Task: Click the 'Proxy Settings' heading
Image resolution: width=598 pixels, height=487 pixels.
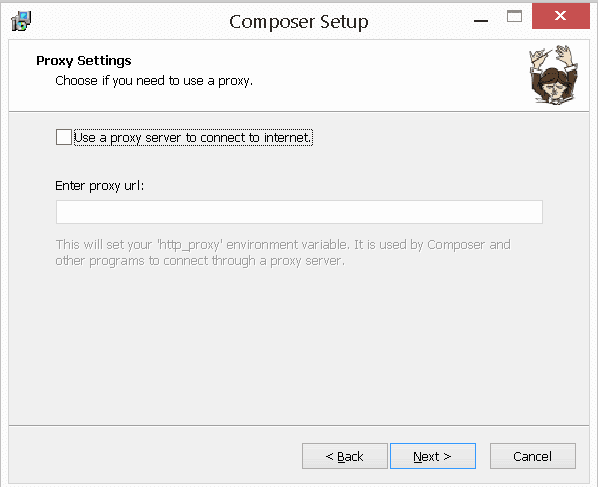Action: (84, 61)
